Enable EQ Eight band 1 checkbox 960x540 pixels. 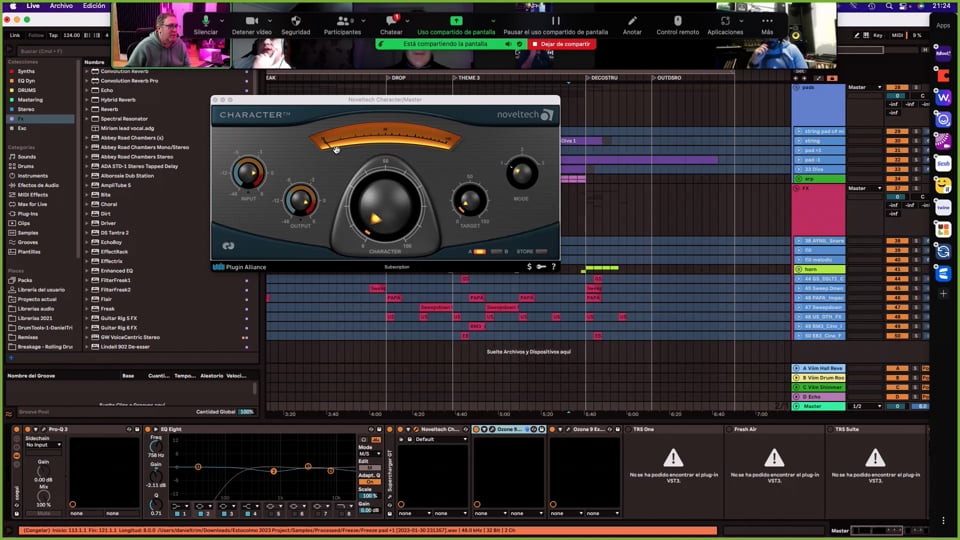pyautogui.click(x=177, y=514)
